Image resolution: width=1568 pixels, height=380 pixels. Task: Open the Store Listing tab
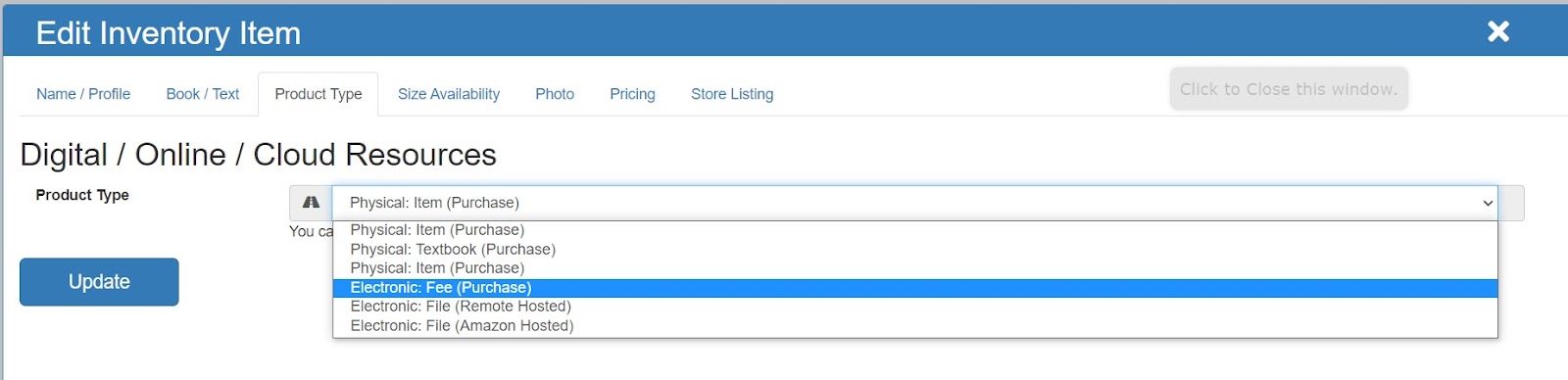coord(732,94)
